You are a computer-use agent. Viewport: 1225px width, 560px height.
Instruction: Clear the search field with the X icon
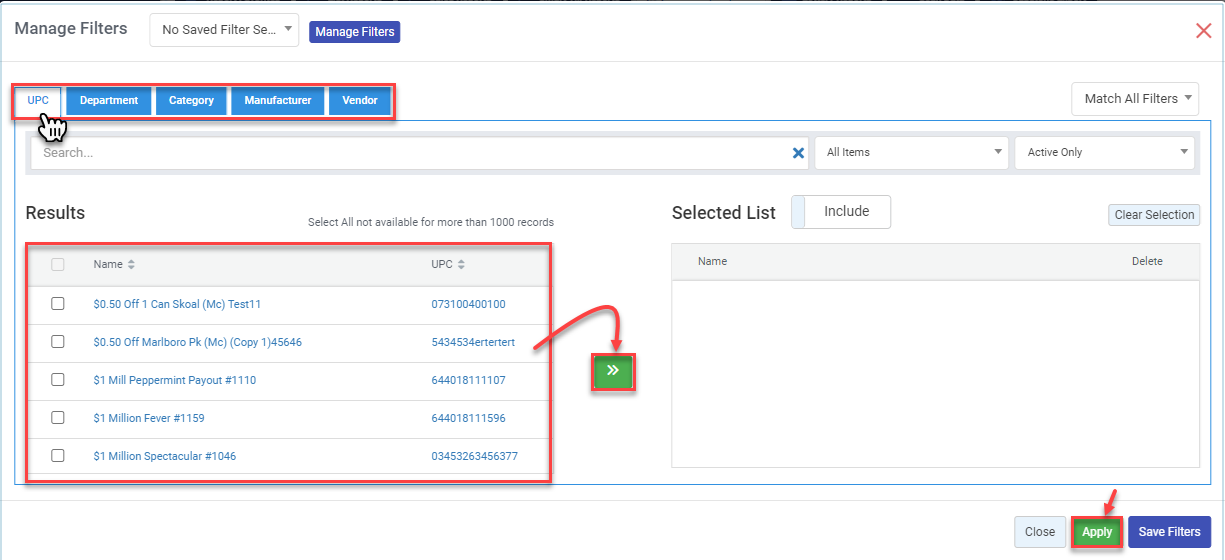coord(798,153)
